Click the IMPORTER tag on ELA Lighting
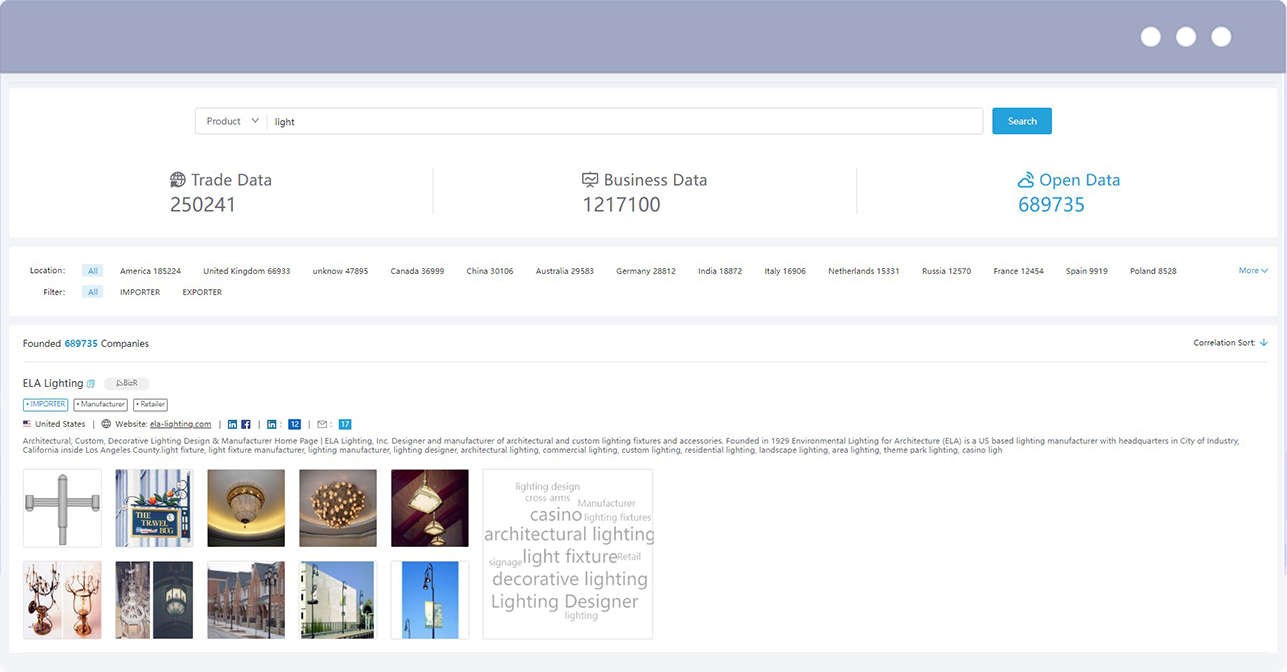 [46, 405]
